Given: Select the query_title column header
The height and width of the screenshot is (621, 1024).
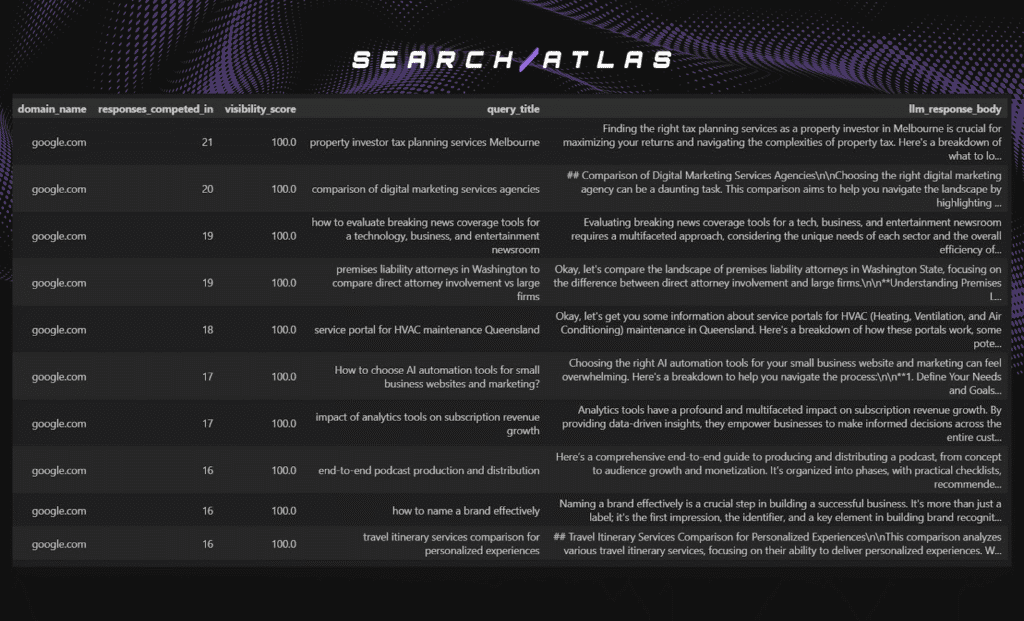Looking at the screenshot, I should tap(513, 109).
